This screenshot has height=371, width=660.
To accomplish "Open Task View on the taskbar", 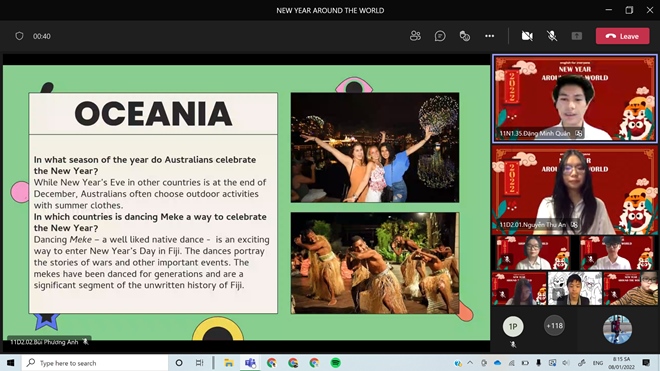I will pos(200,363).
